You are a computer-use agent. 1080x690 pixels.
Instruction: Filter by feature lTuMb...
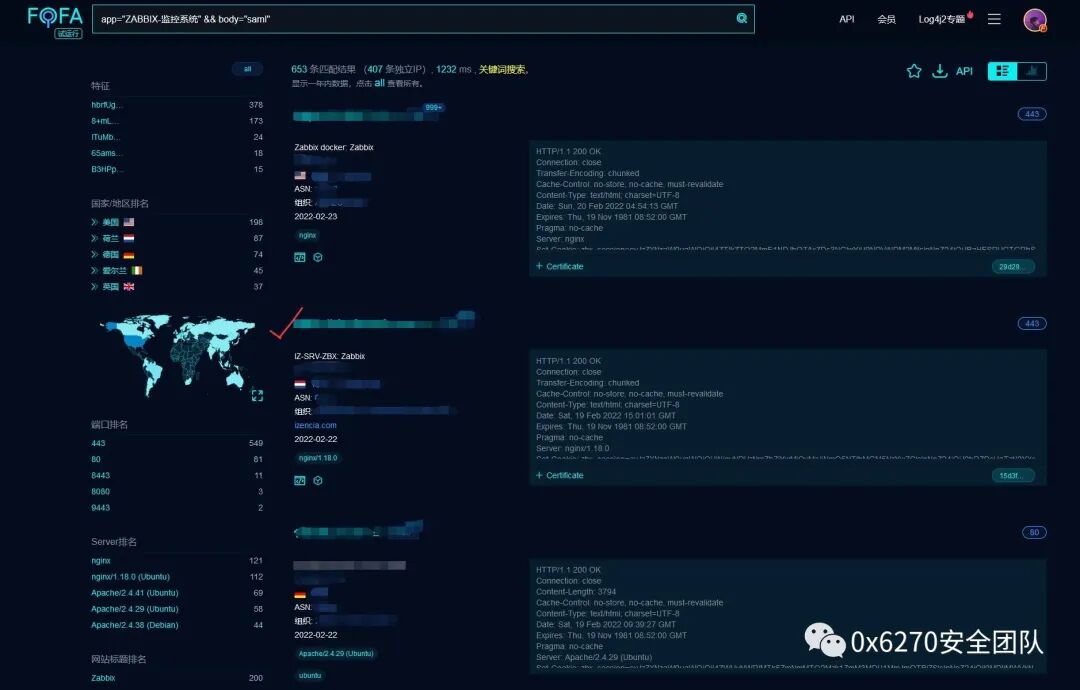tap(105, 137)
